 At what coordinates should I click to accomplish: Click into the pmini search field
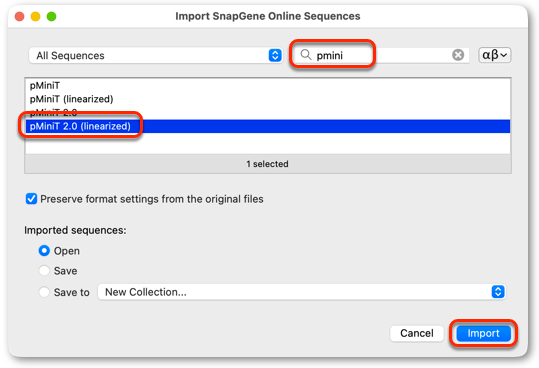382,55
